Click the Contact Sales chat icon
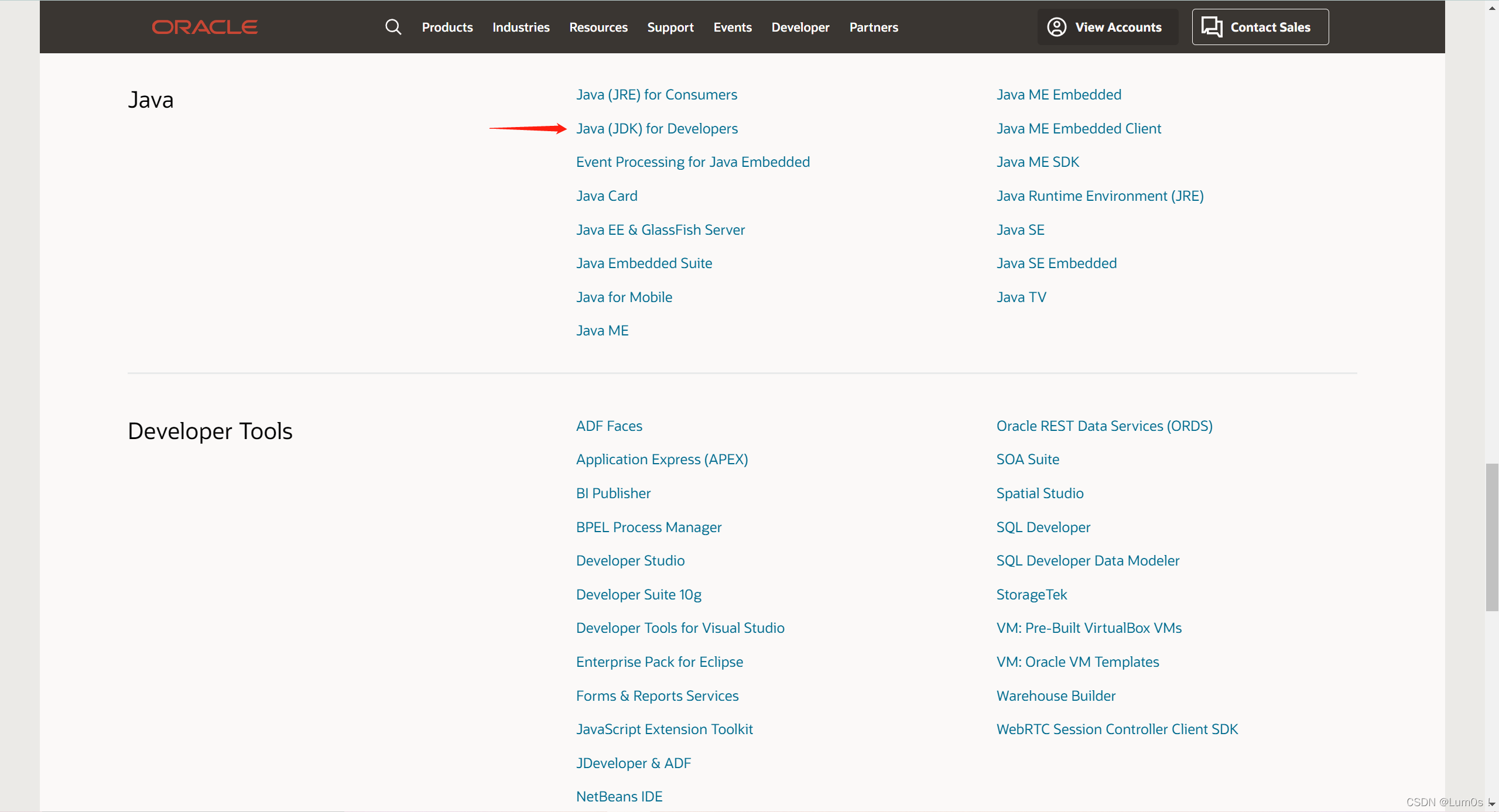Image resolution: width=1499 pixels, height=812 pixels. [x=1211, y=27]
